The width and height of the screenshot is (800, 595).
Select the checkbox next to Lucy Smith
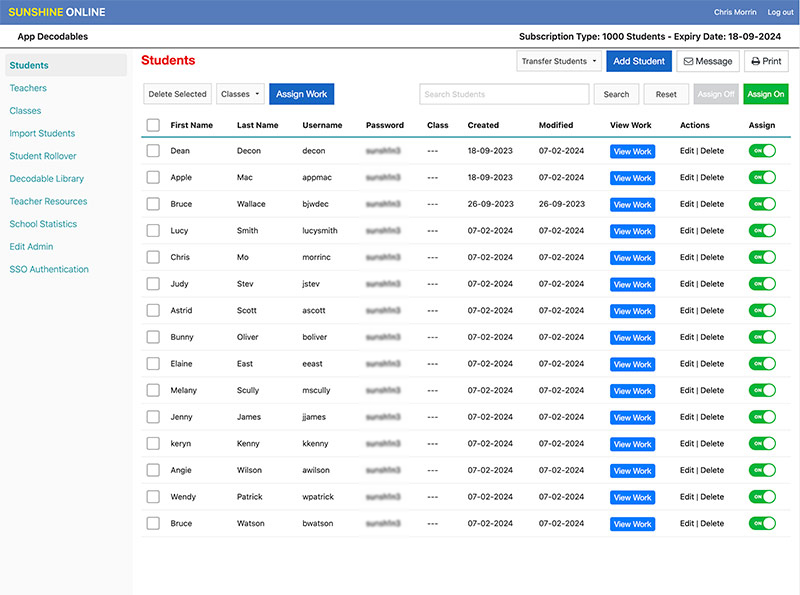pyautogui.click(x=153, y=230)
